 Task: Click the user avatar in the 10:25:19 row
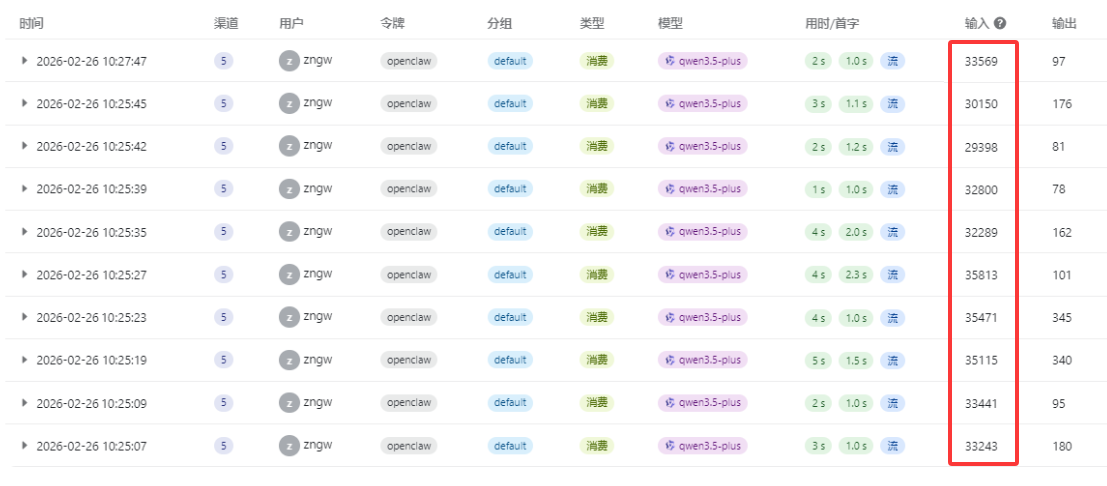(x=289, y=360)
